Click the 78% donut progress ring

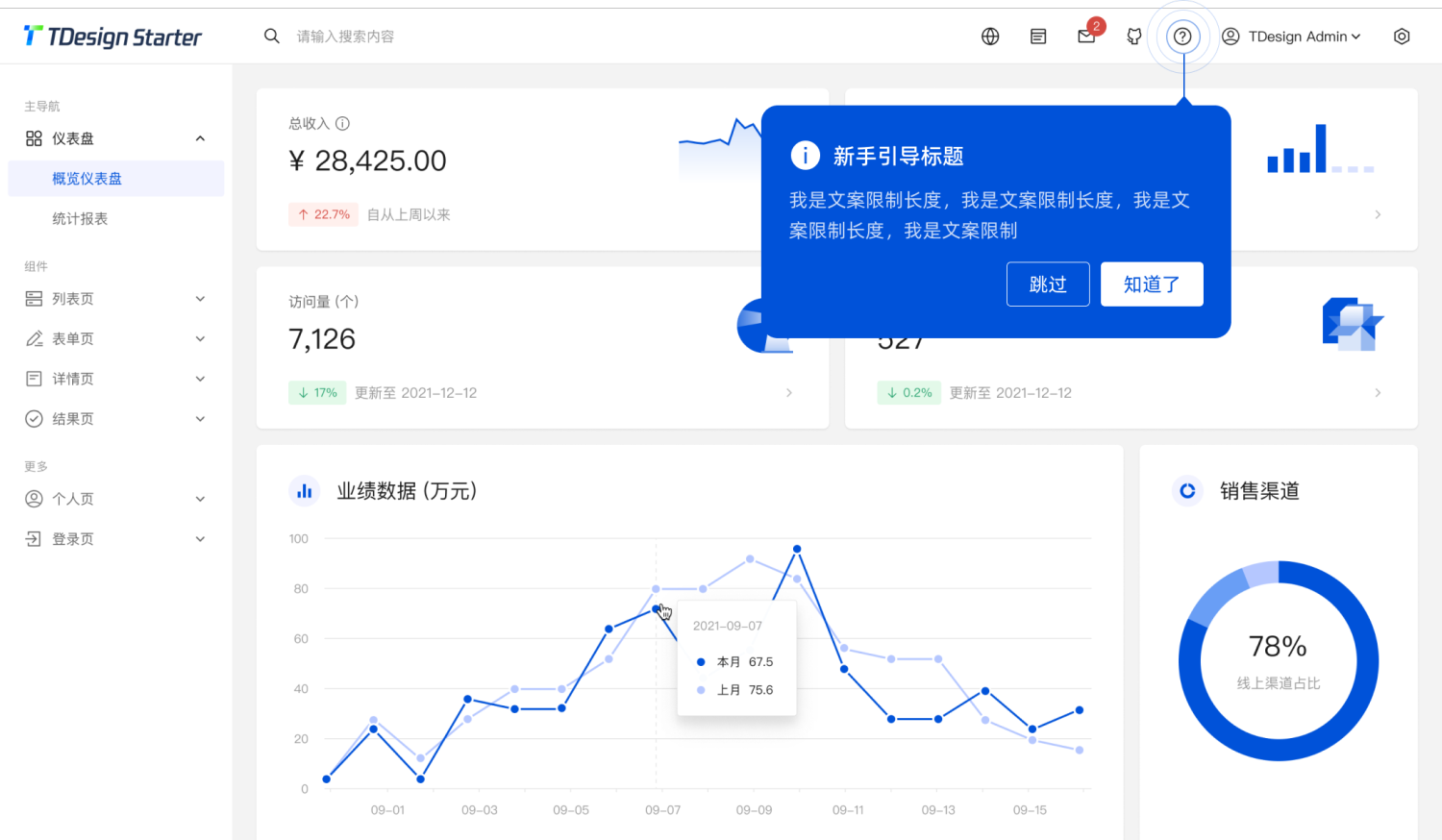[1279, 659]
